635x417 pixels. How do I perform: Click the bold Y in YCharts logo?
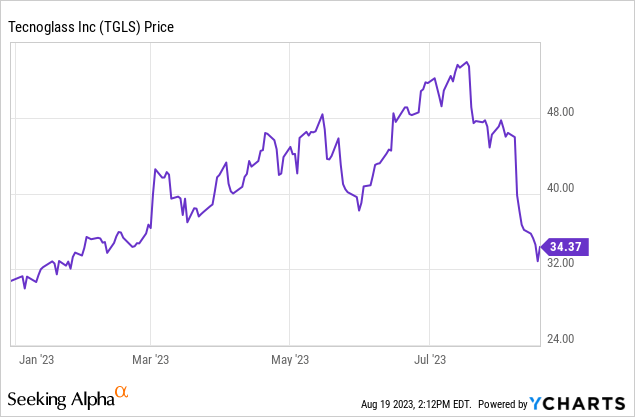click(x=537, y=403)
